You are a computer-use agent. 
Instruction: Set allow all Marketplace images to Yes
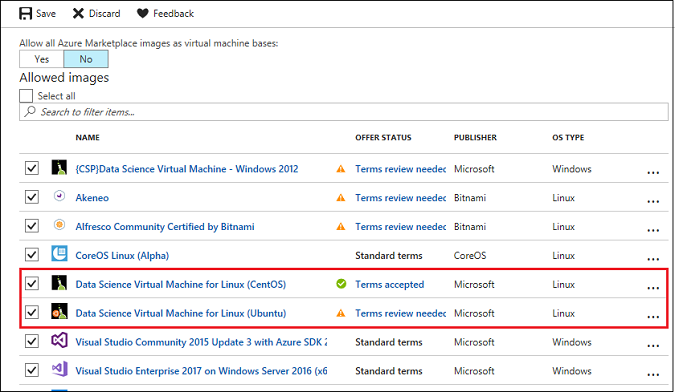pos(42,59)
